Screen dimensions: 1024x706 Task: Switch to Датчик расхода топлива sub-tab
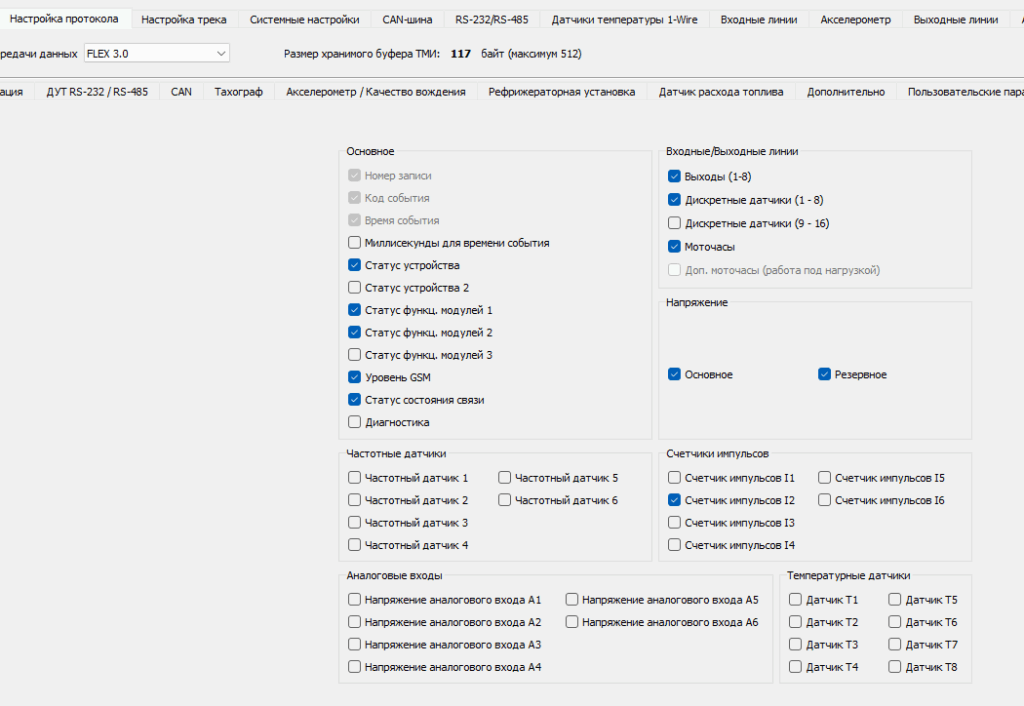pyautogui.click(x=720, y=91)
